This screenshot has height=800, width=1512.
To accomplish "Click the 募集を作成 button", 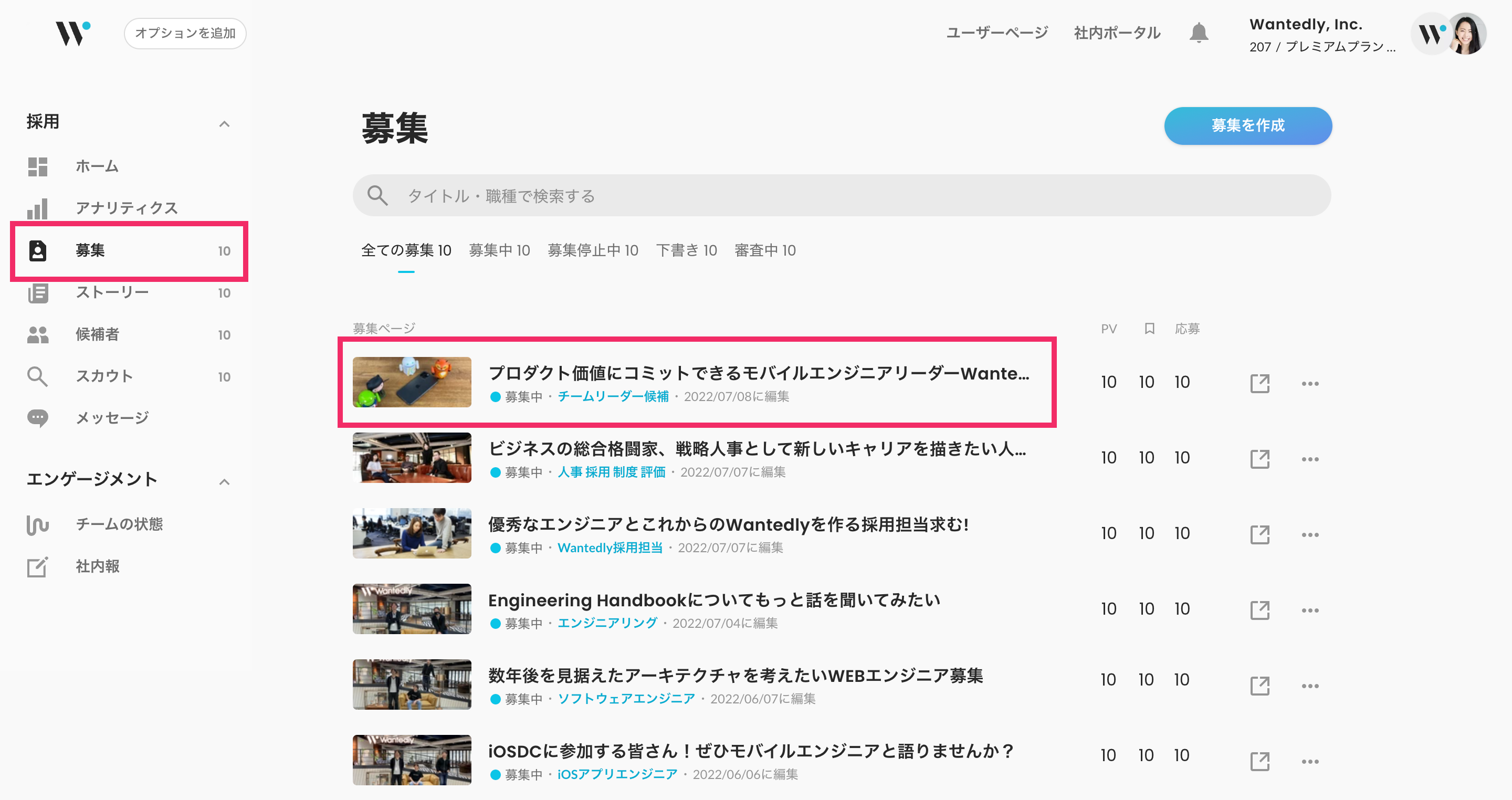I will (1247, 125).
